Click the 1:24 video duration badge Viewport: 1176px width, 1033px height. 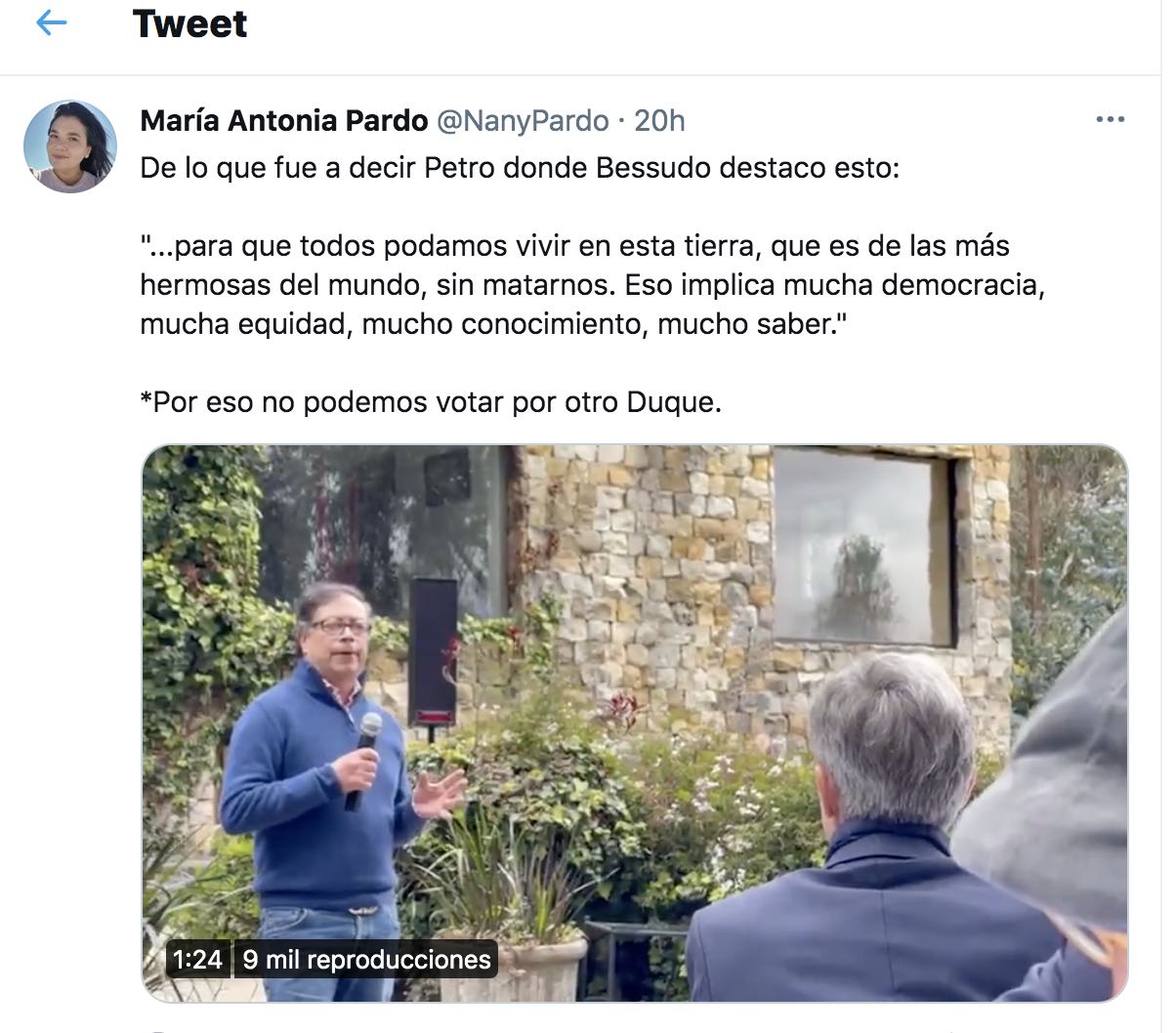coord(197,960)
